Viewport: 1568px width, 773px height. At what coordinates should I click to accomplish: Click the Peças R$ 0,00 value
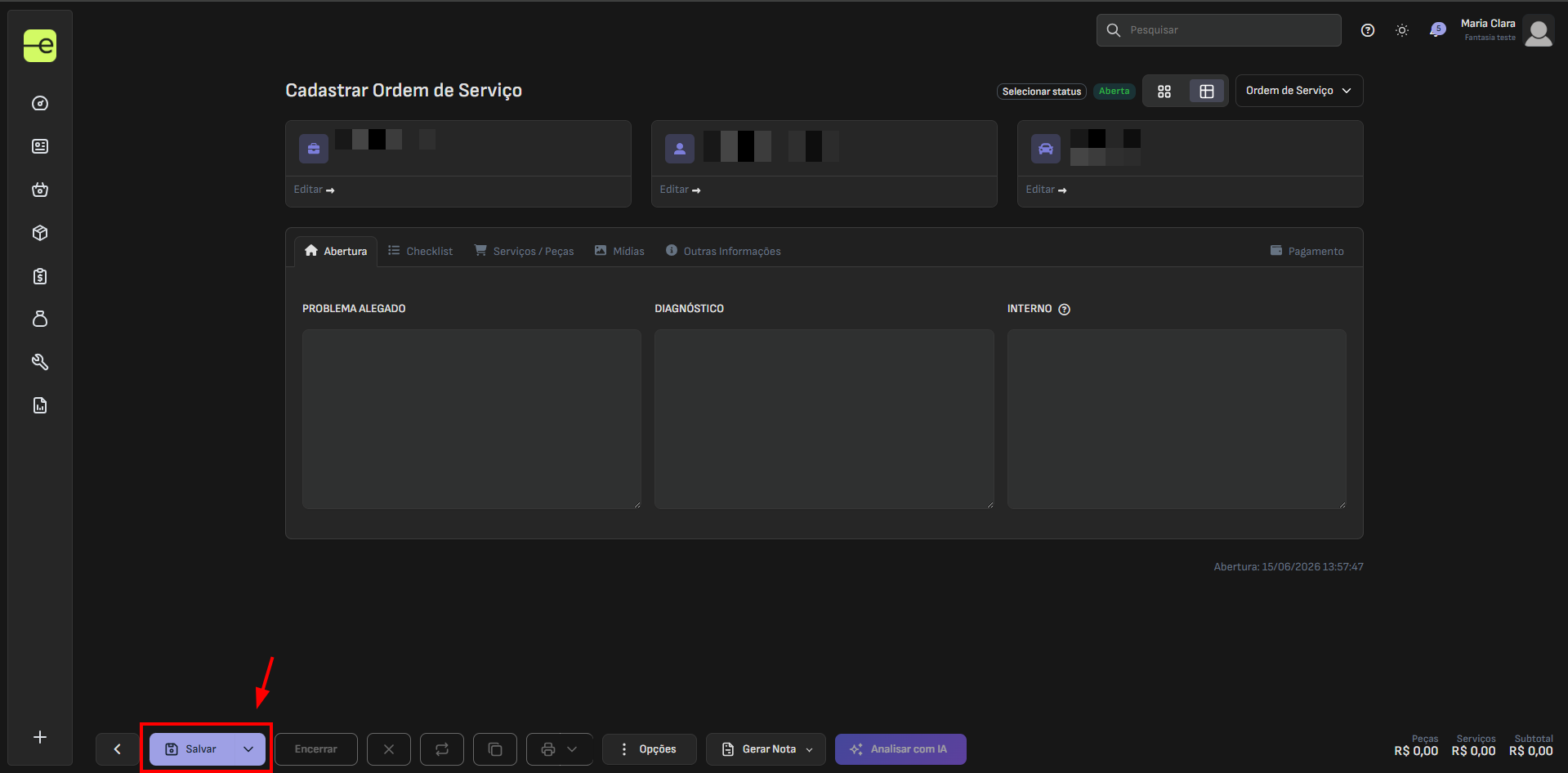click(x=1416, y=751)
